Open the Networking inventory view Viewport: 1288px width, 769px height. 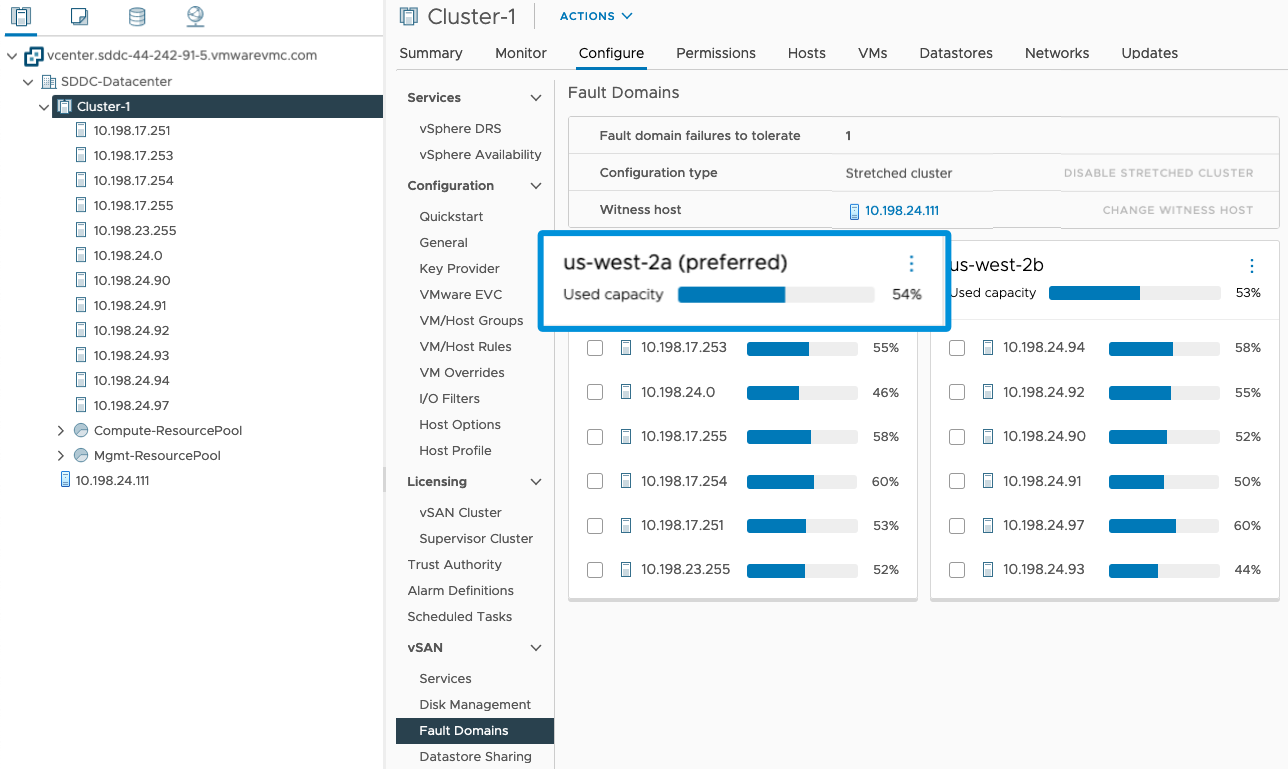point(196,16)
